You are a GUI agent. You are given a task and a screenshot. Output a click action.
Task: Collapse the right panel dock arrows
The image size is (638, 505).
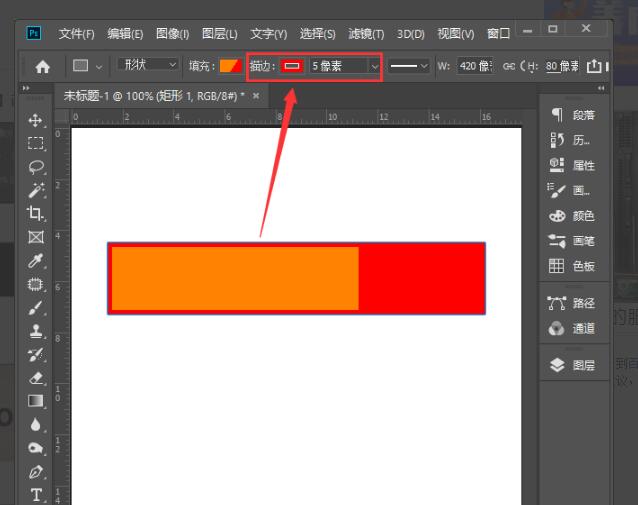[x=601, y=88]
